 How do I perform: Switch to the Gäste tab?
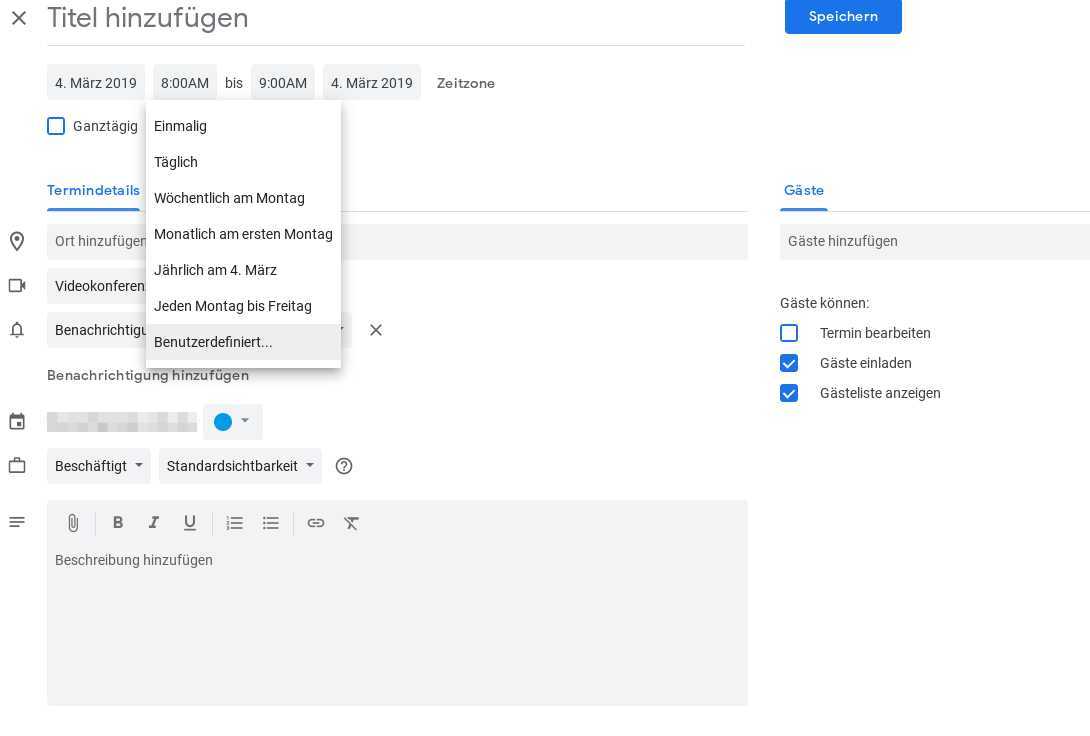804,190
